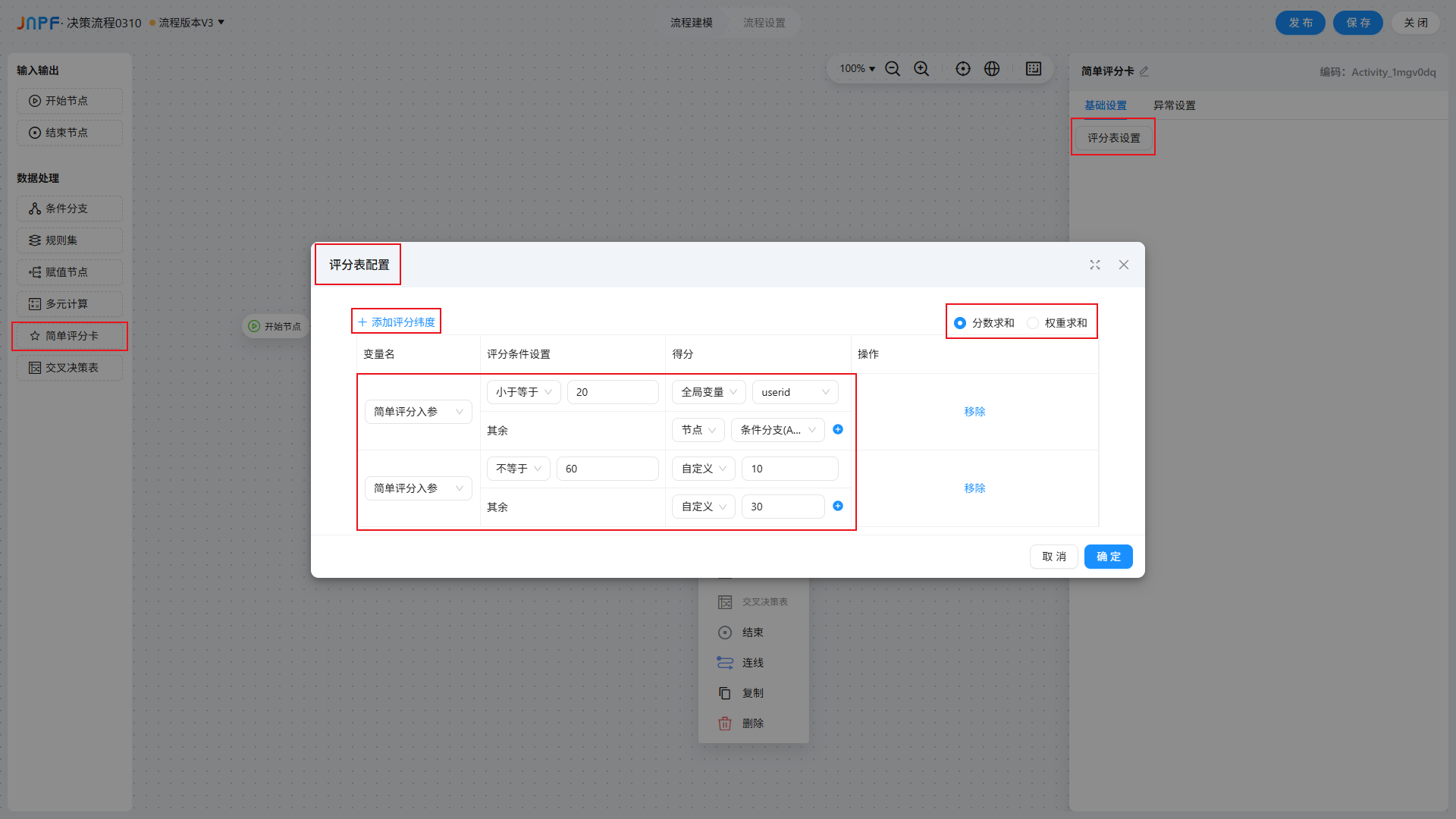Click the minimap grid icon

1034,69
